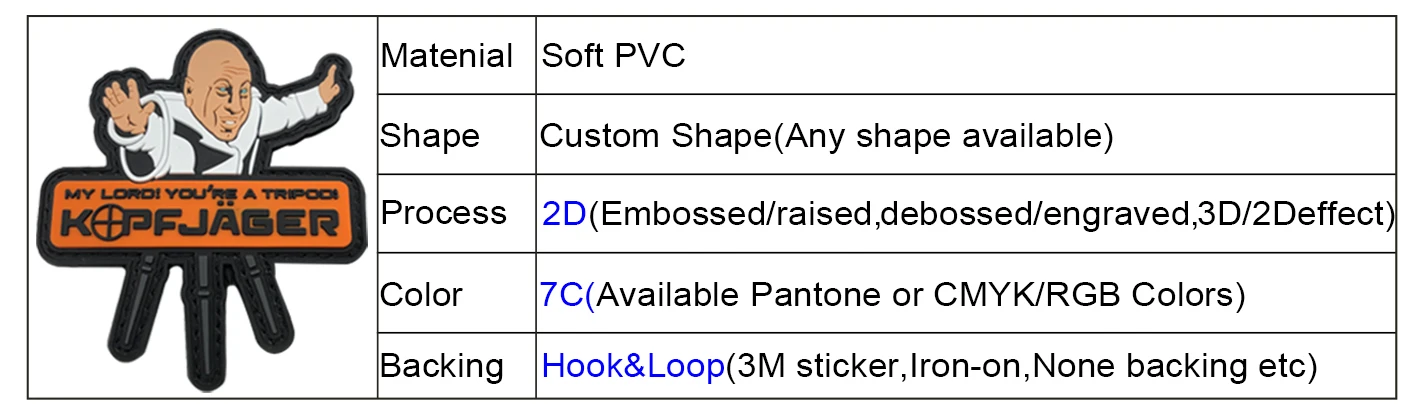Click the blue 7C color link
This screenshot has height=417, width=1419.
coord(566,295)
